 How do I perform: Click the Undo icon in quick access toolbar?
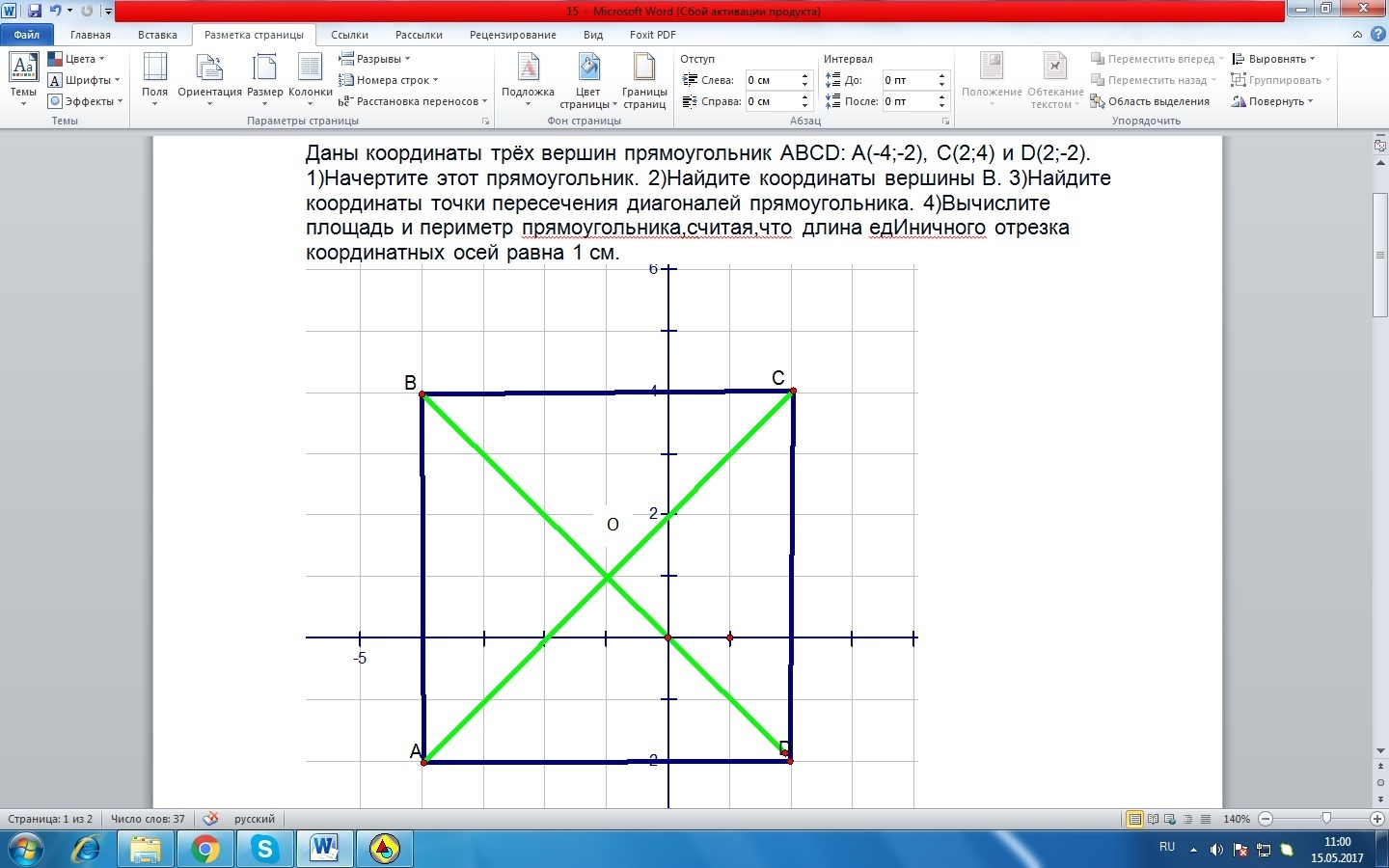tap(56, 11)
